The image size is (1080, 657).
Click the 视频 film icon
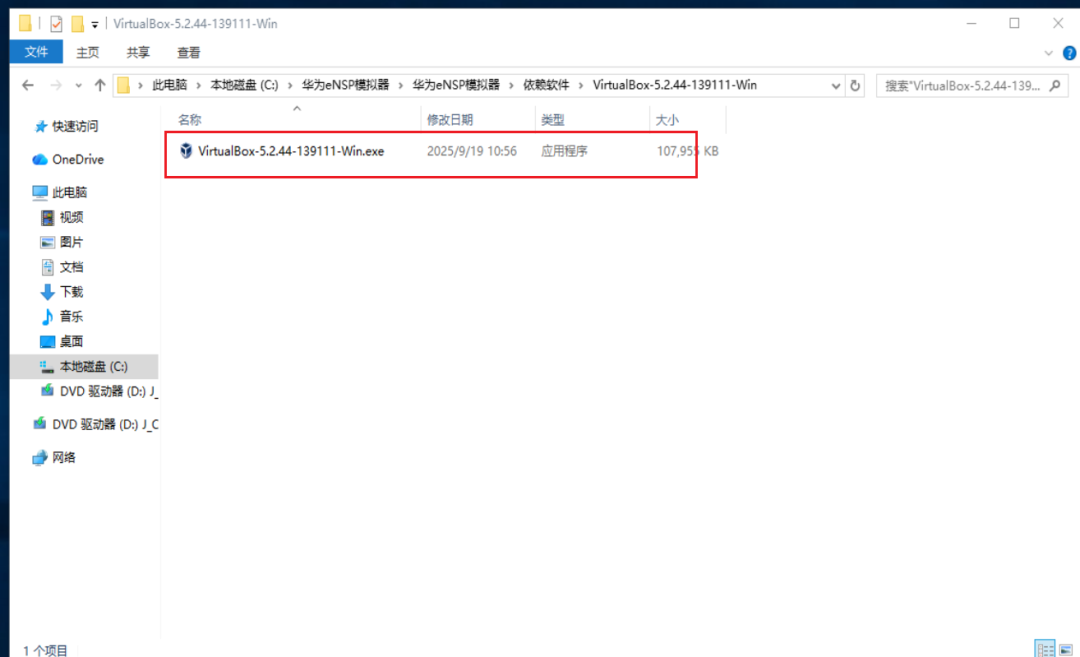(48, 218)
